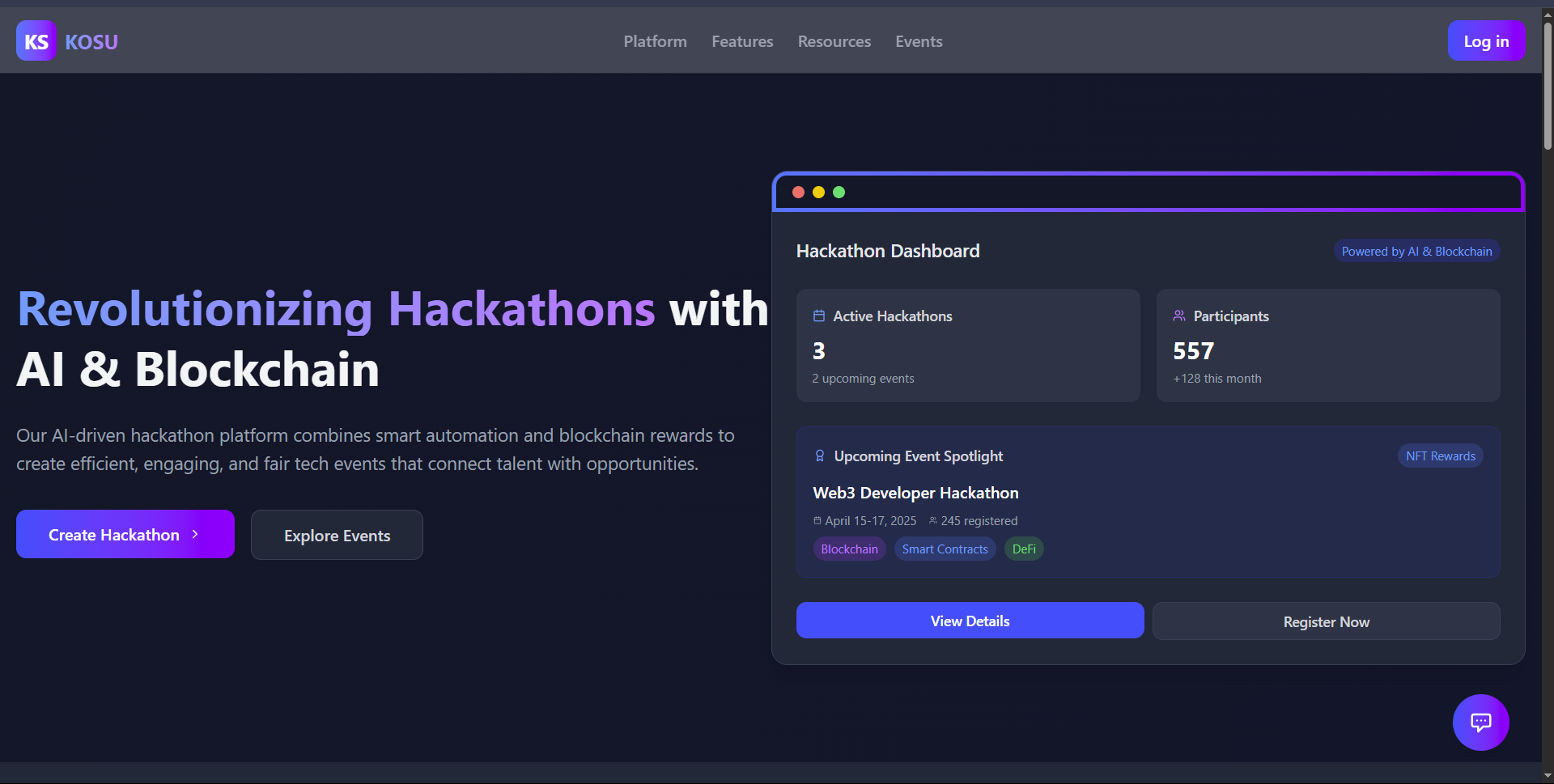The image size is (1554, 784).
Task: Click the Explore Events button
Action: (x=337, y=536)
